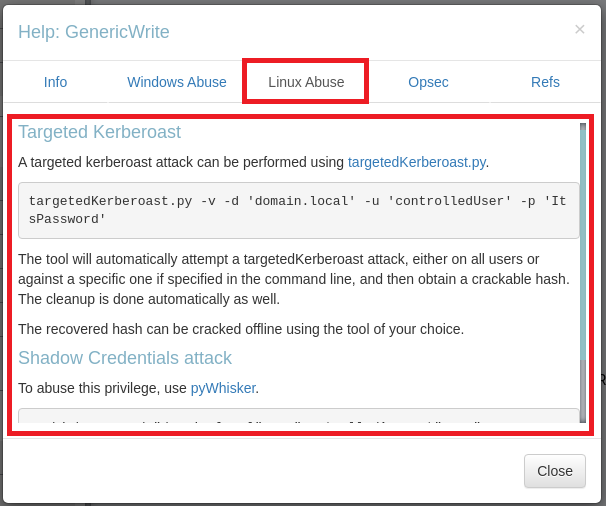Image resolution: width=606 pixels, height=506 pixels.
Task: Click inside the targetedKerberoast.py command code block
Action: pyautogui.click(x=298, y=209)
